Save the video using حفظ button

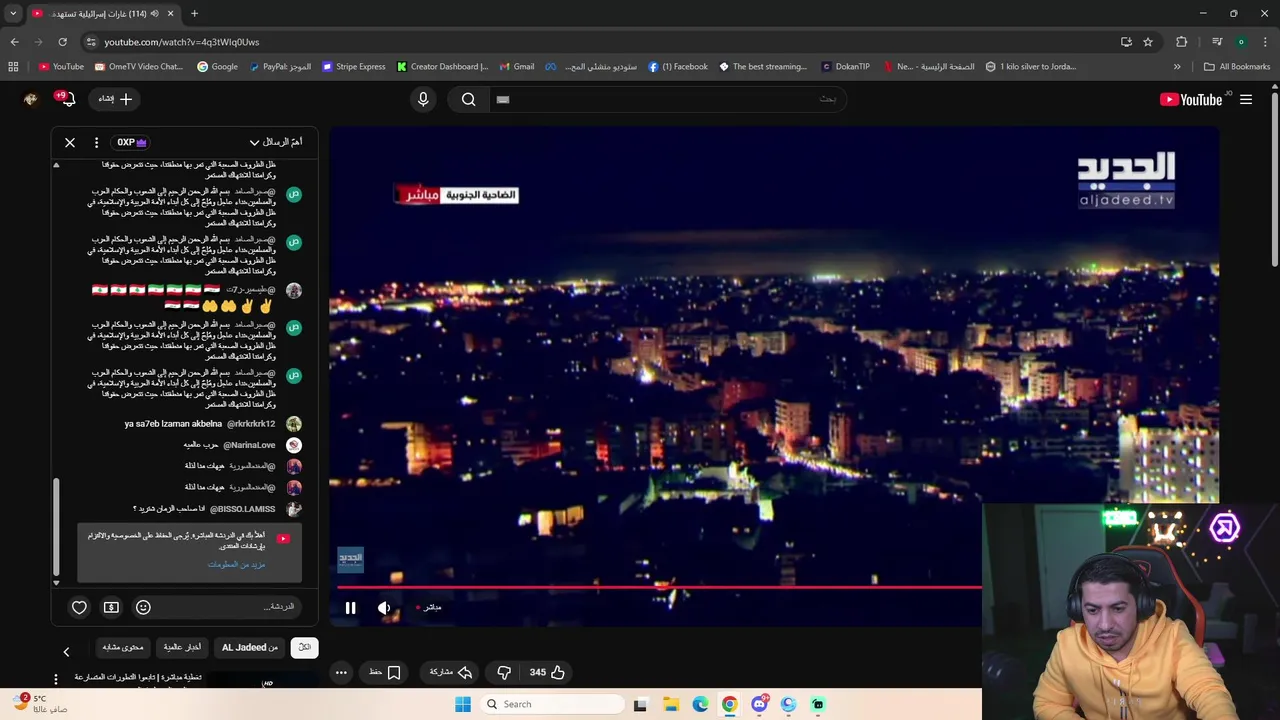(385, 672)
